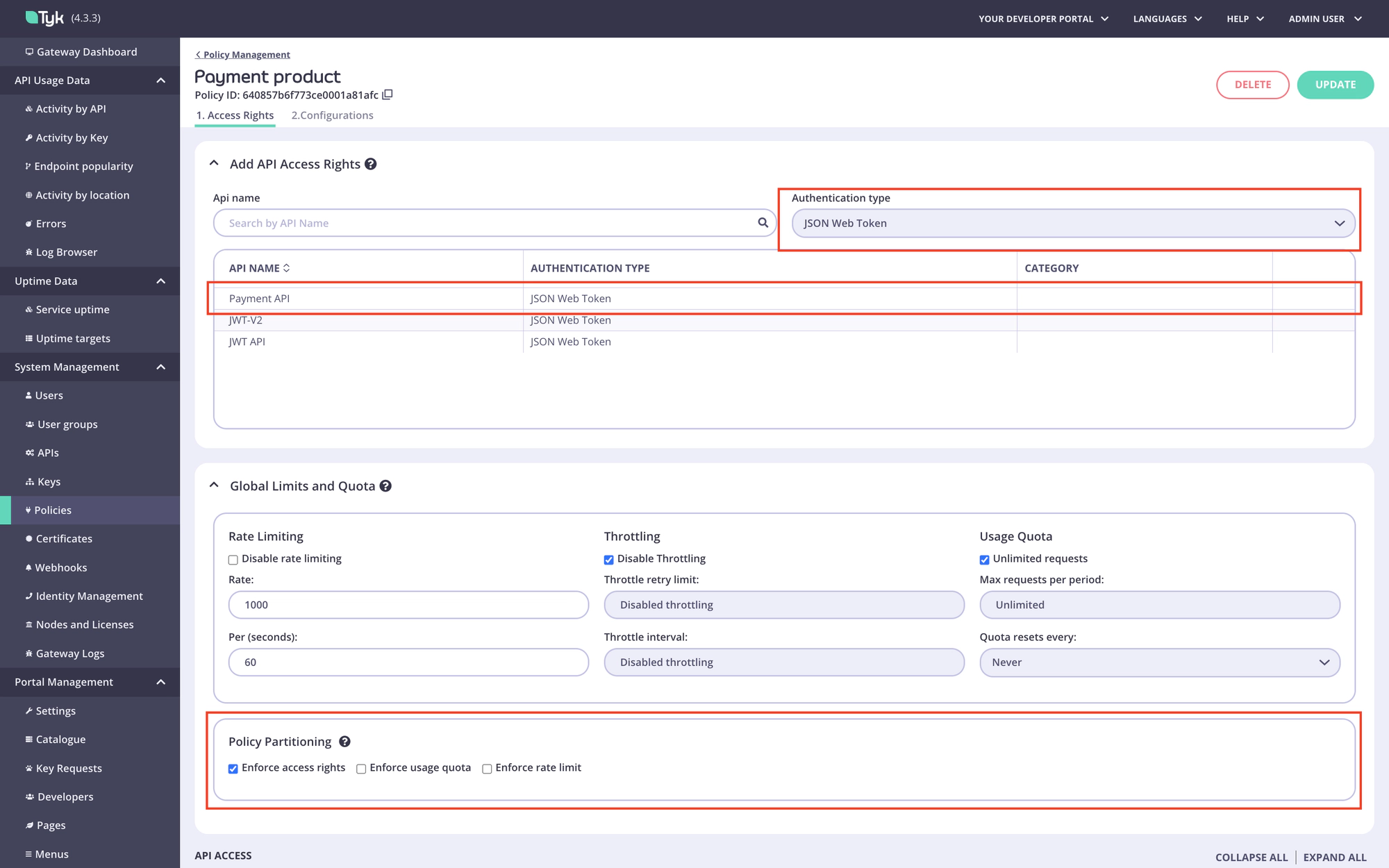This screenshot has width=1389, height=868.
Task: Toggle Disable rate limiting checkbox
Action: pos(234,559)
